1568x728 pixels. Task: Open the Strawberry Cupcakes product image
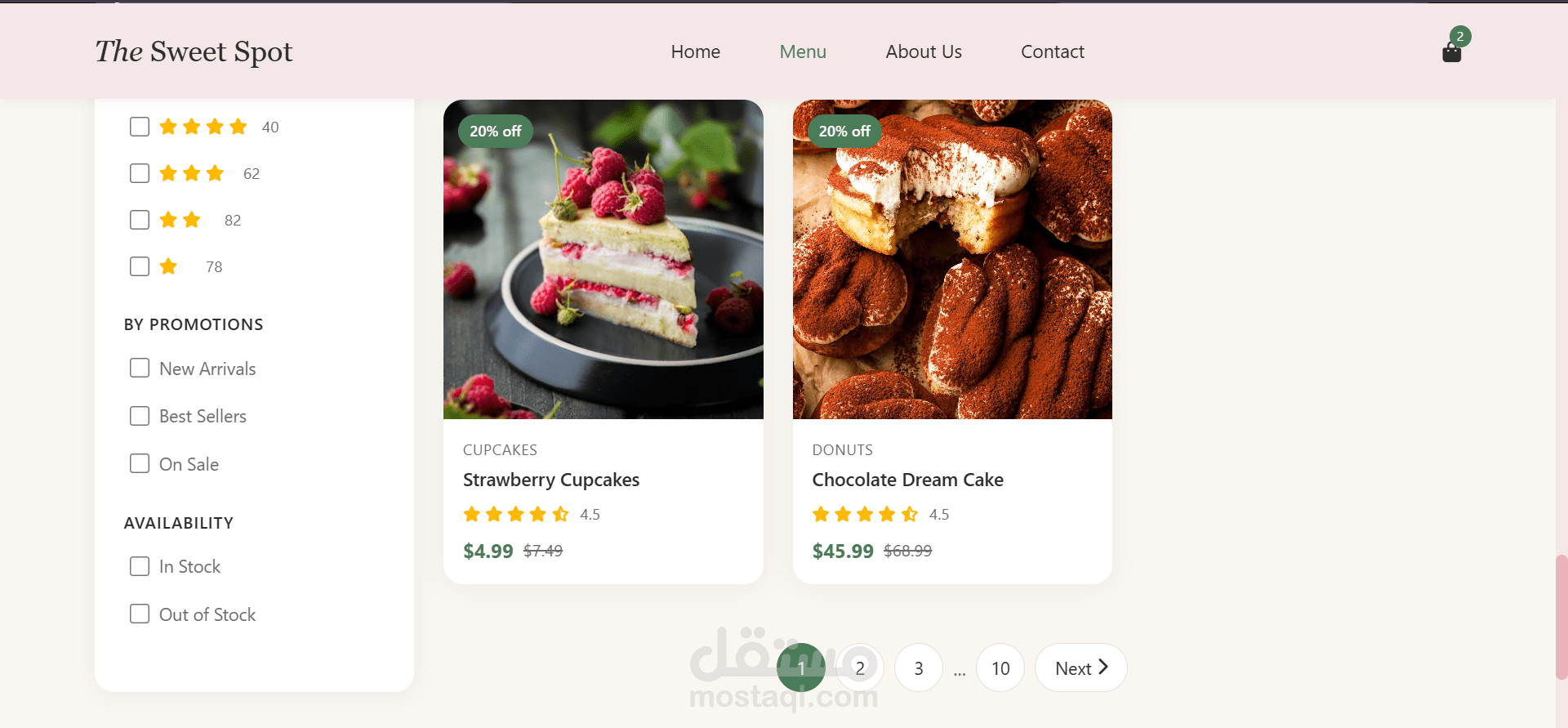[x=604, y=259]
